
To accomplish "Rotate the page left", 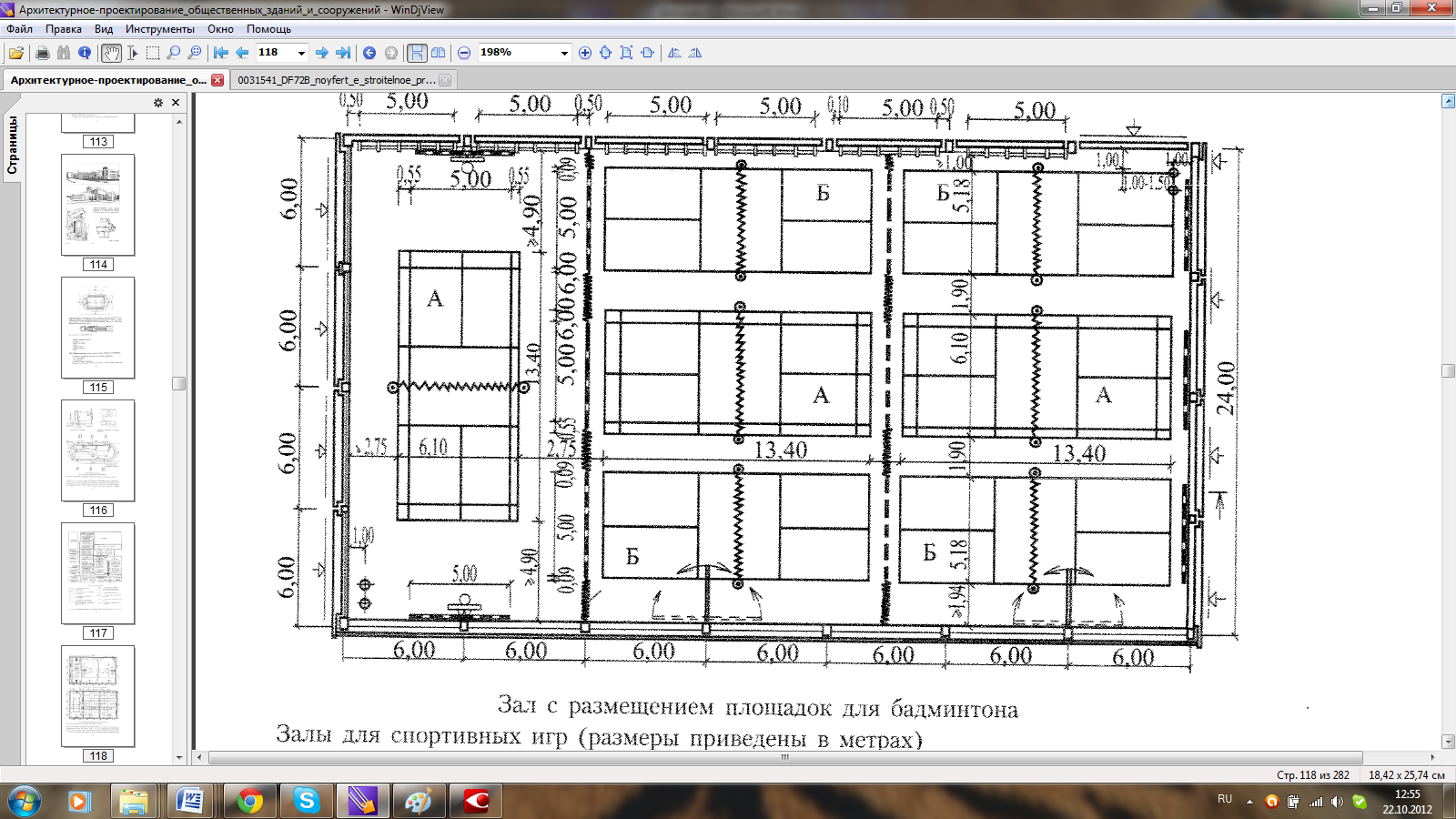I will click(x=674, y=53).
